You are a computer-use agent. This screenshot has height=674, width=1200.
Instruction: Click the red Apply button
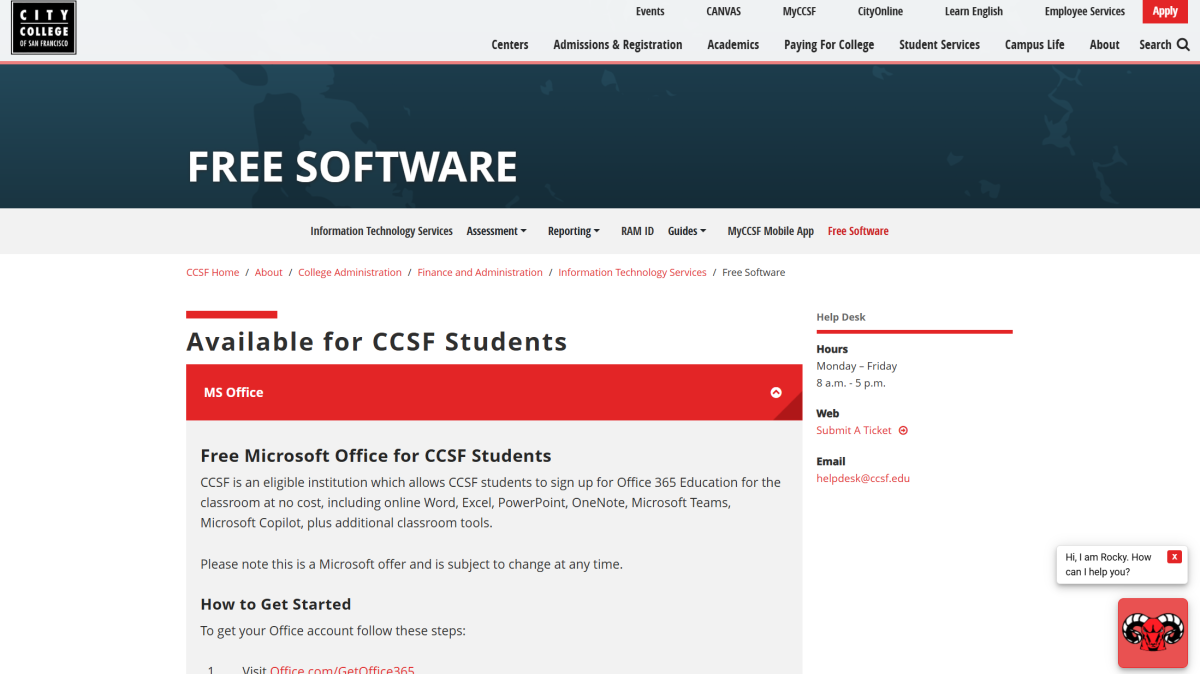click(1165, 12)
